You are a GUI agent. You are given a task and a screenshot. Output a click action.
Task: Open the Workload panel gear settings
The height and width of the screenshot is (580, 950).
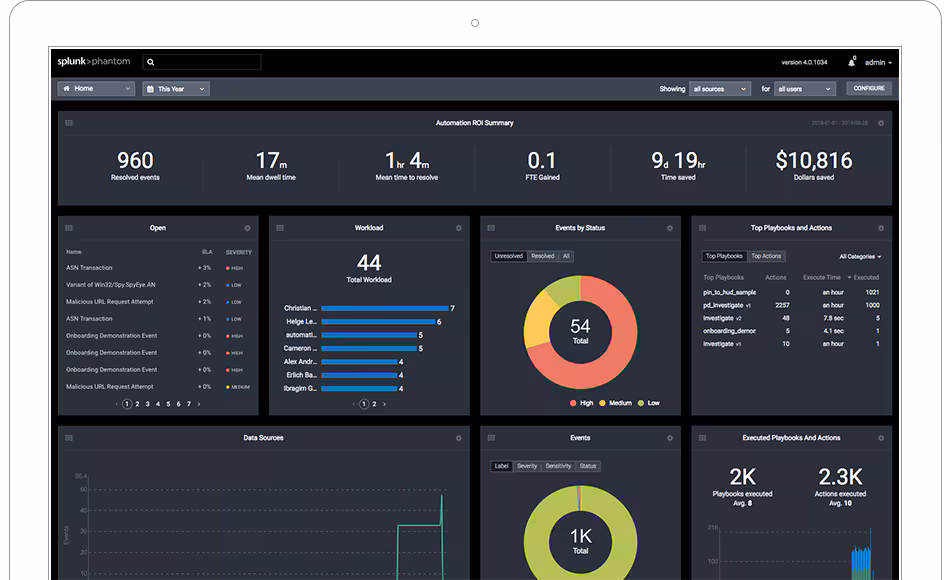coord(459,228)
